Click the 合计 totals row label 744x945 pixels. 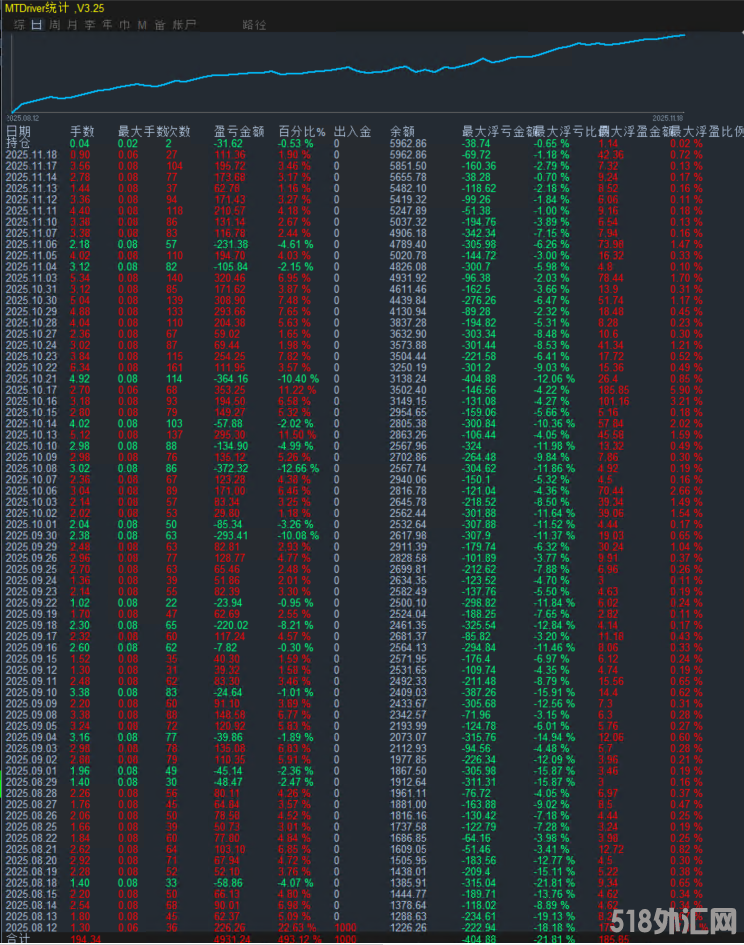point(19,938)
